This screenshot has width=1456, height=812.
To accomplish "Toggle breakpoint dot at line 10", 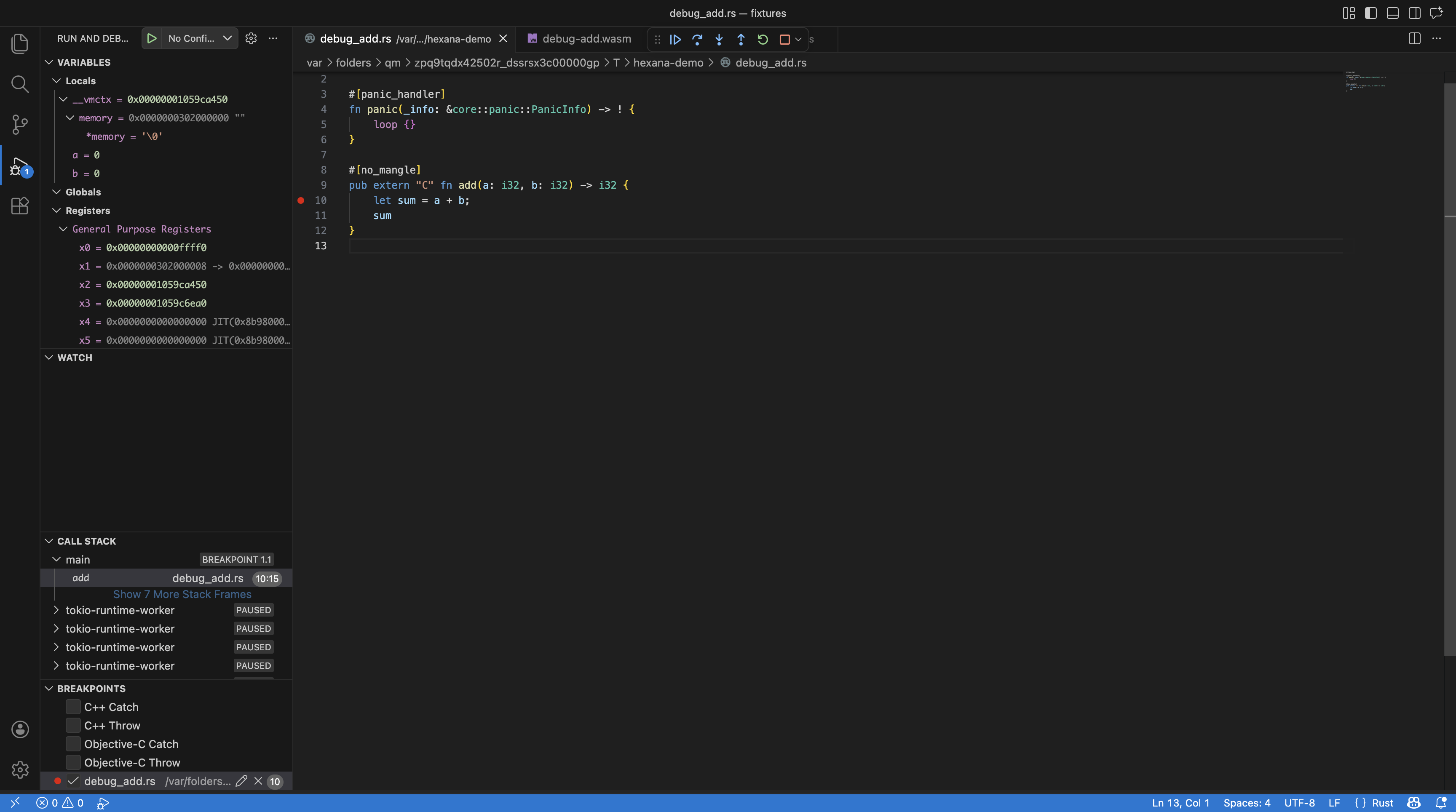I will [x=301, y=200].
